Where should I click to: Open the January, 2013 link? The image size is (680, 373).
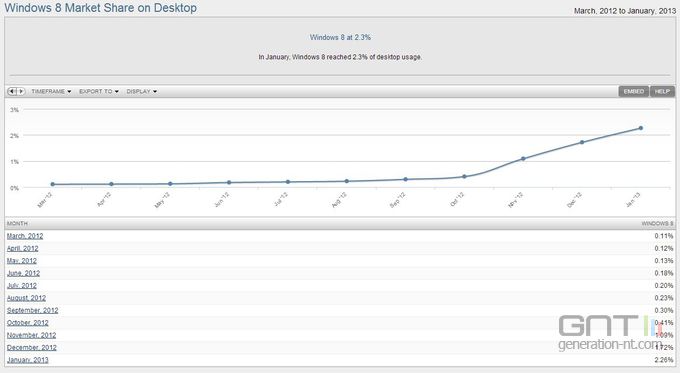(x=28, y=360)
